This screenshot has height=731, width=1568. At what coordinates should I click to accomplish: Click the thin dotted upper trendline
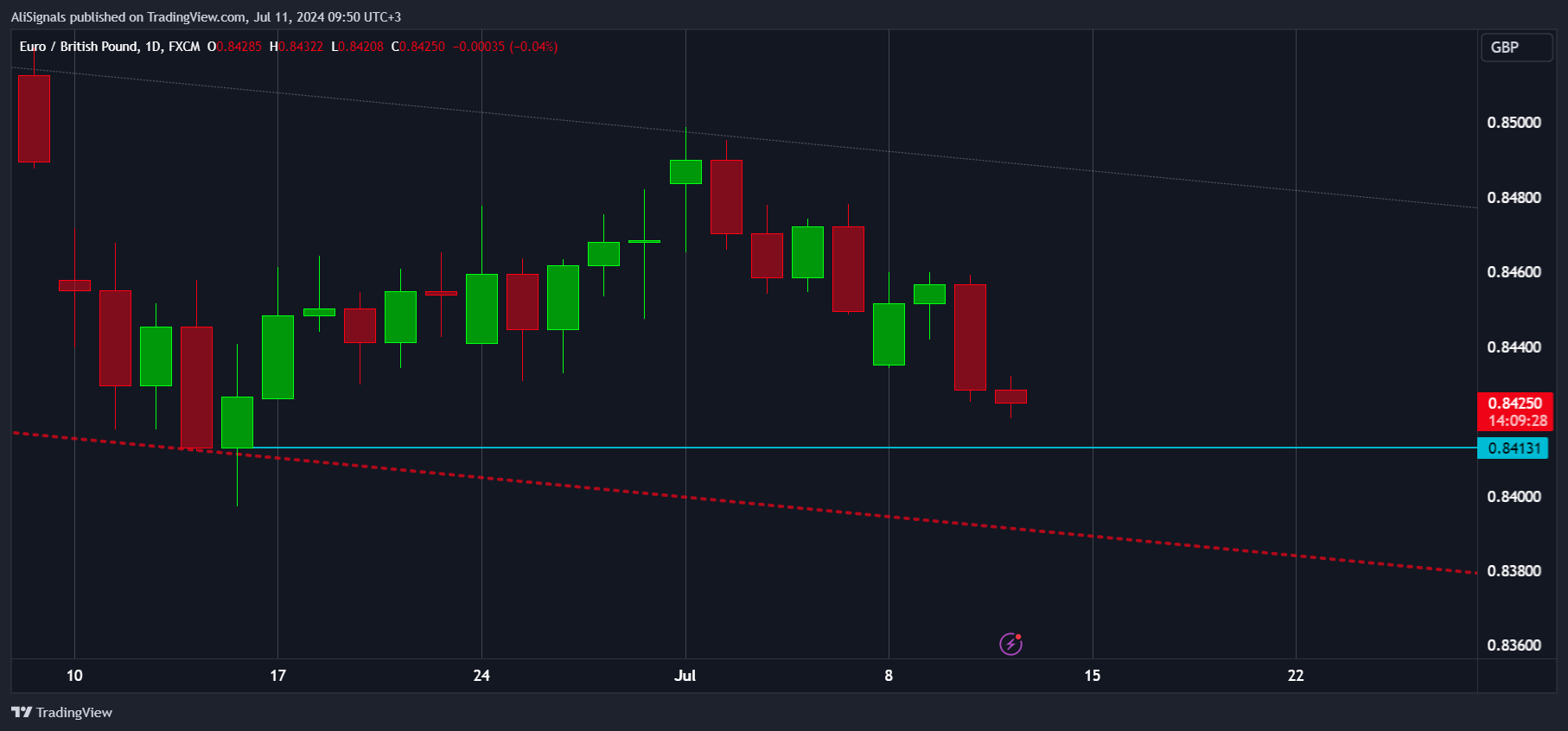(743, 138)
